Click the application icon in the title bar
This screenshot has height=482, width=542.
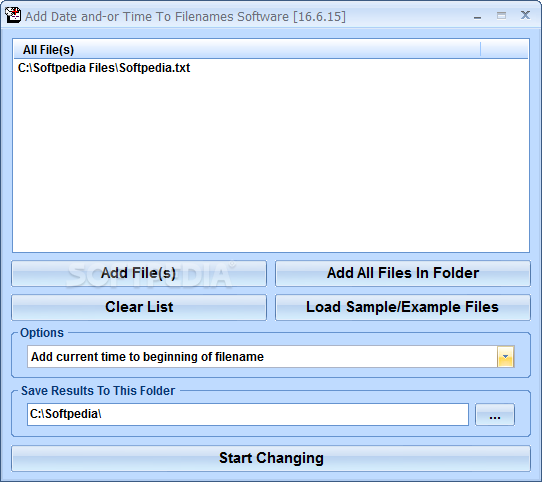click(x=13, y=16)
